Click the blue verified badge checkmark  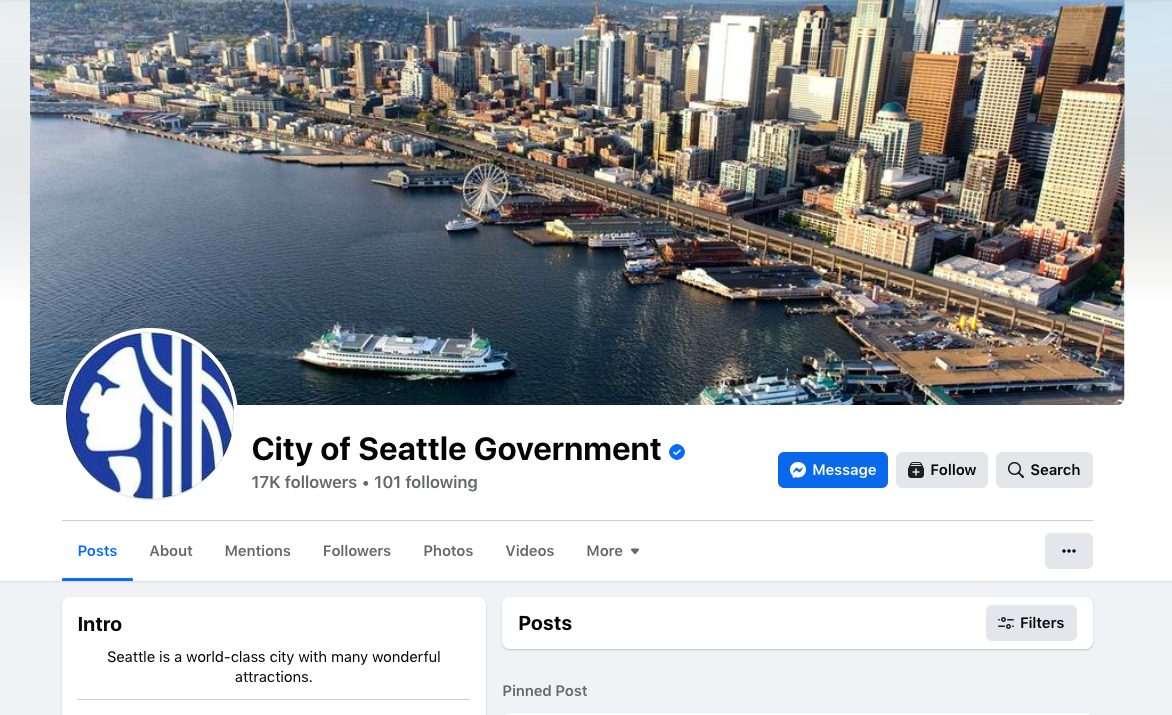point(677,451)
